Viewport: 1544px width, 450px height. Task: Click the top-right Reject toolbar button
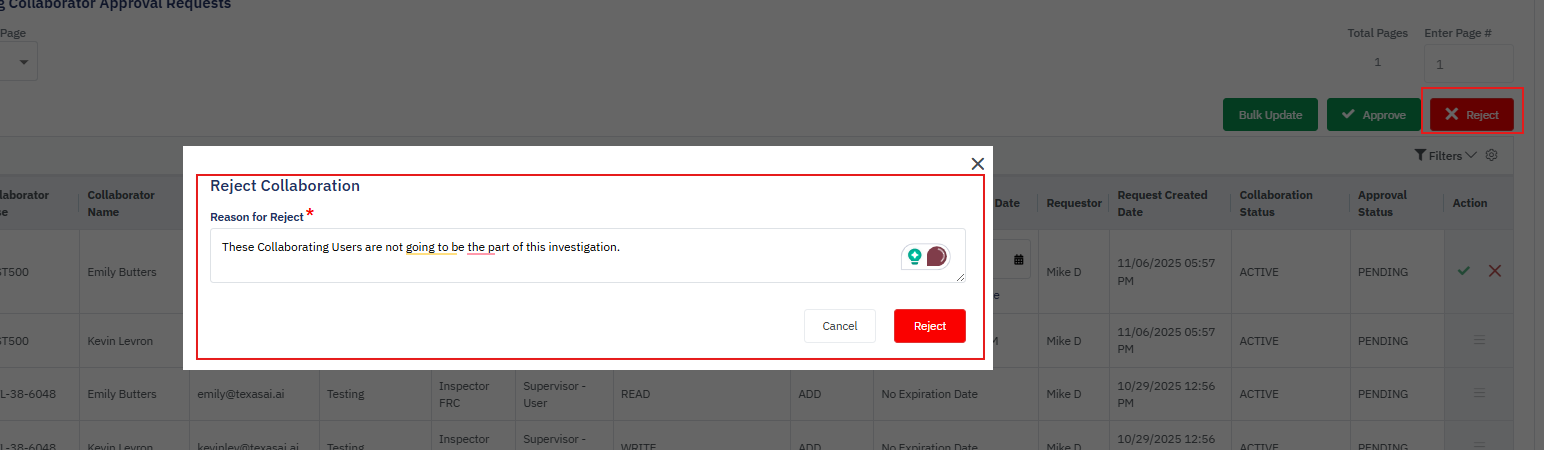tap(1471, 115)
